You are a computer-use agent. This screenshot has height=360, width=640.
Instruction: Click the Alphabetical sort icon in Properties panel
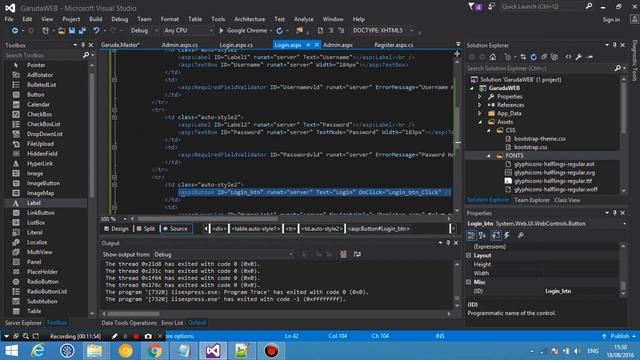(482, 235)
